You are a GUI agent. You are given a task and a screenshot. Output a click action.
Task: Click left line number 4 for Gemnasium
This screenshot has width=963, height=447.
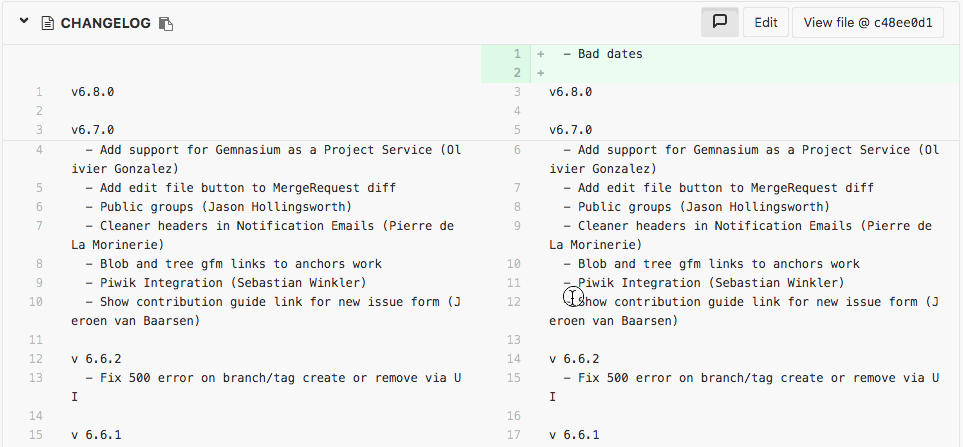click(39, 150)
